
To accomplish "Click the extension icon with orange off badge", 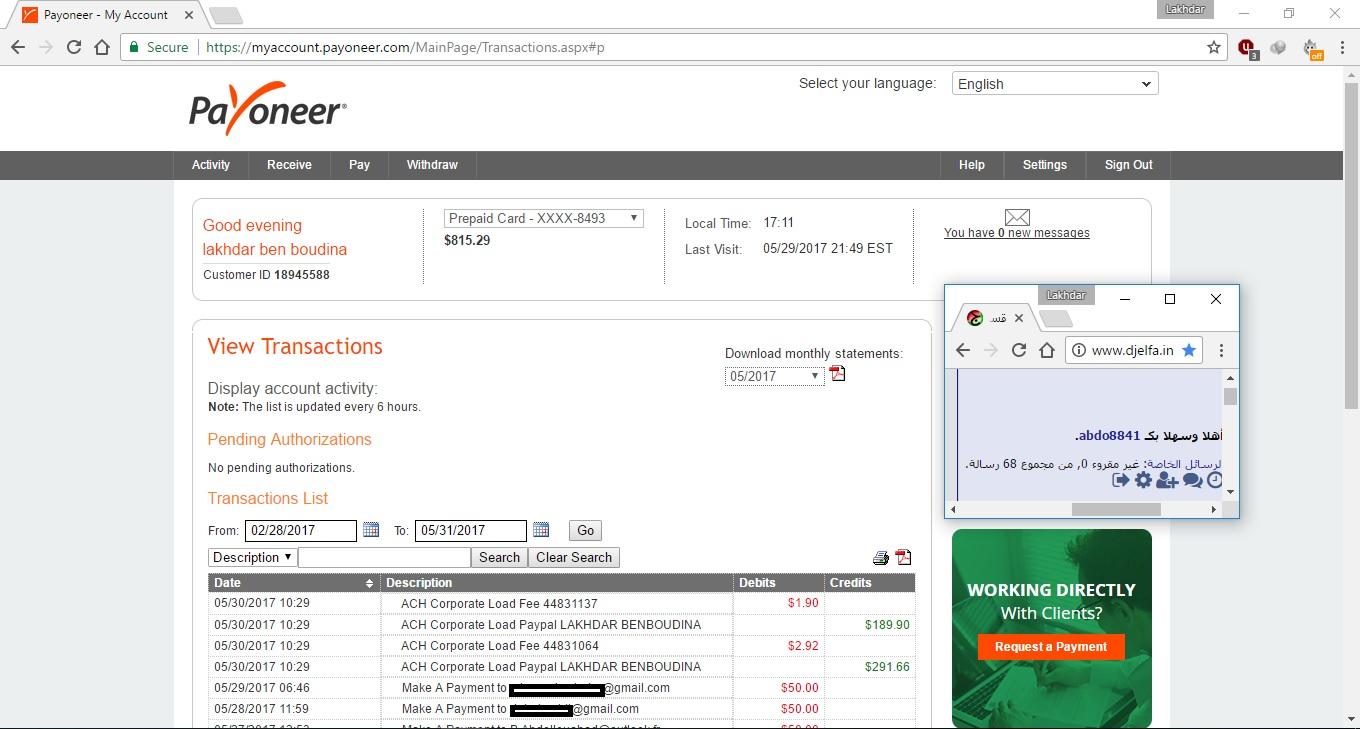I will pos(1312,48).
